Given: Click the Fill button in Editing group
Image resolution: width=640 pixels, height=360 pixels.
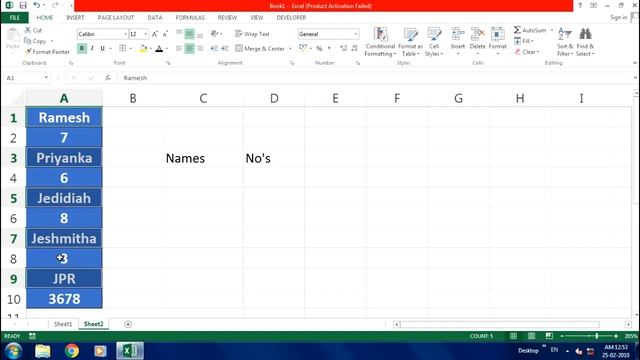Looking at the screenshot, I should pos(524,41).
